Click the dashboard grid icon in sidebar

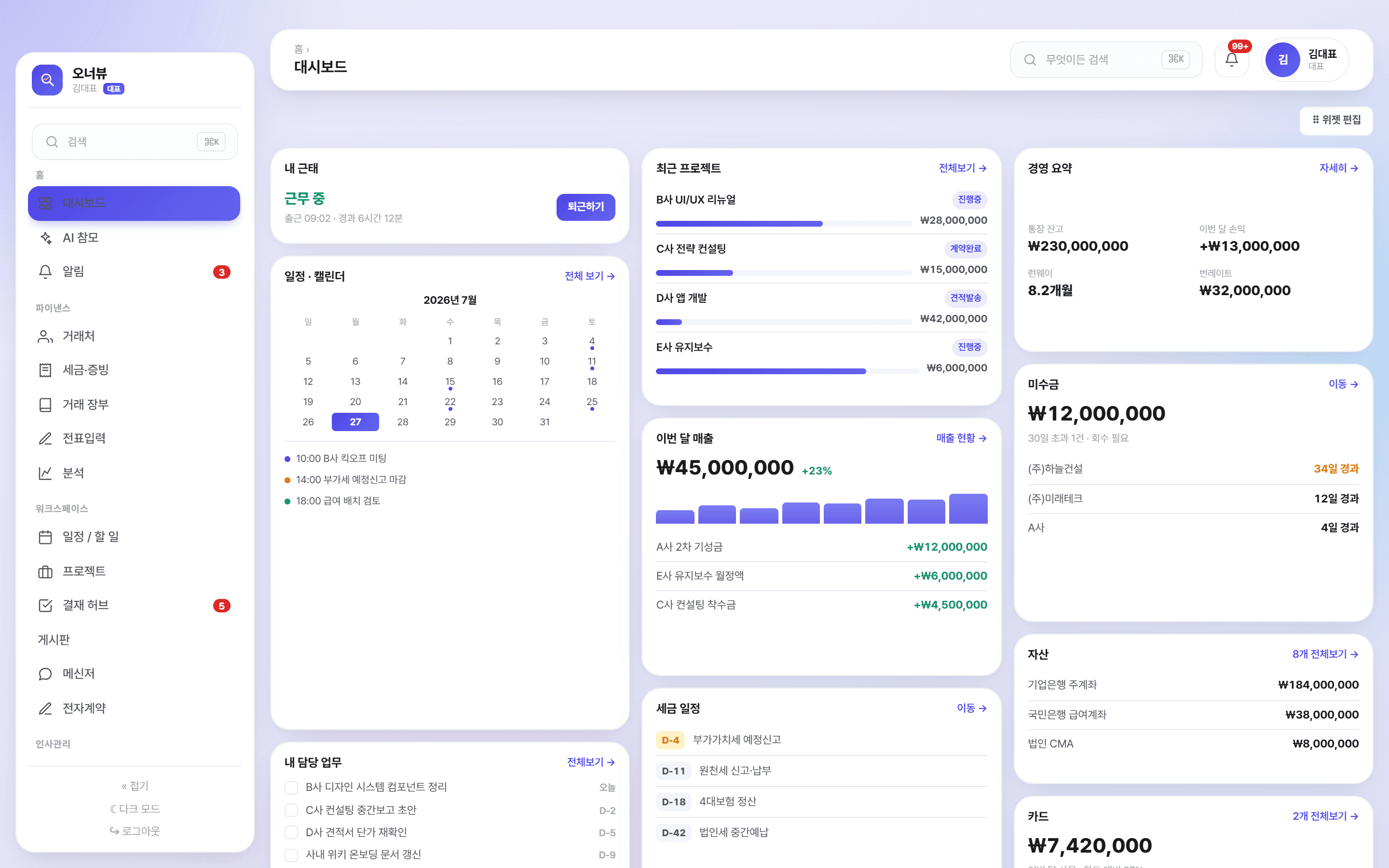click(45, 203)
